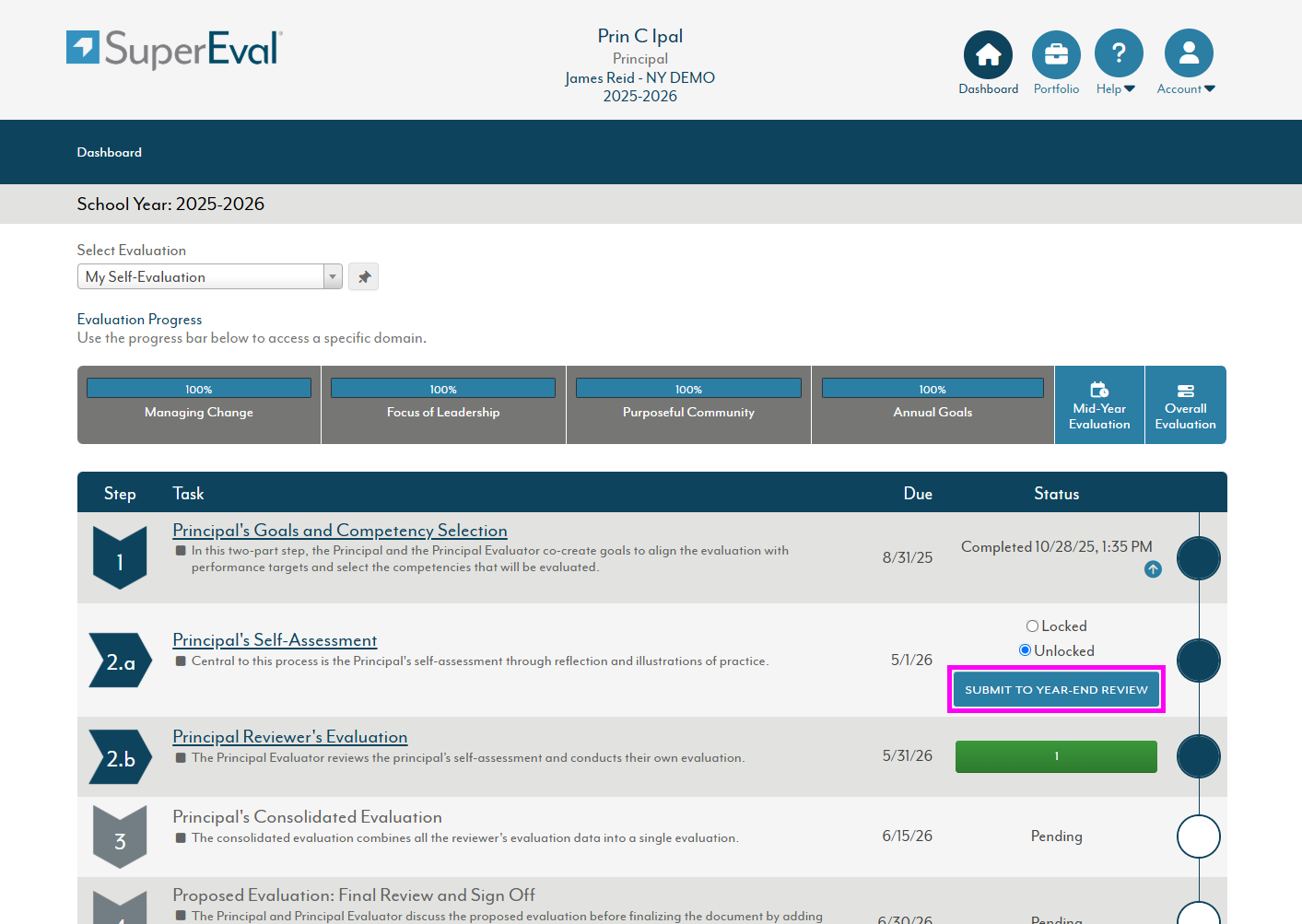The width and height of the screenshot is (1302, 924).
Task: Click the green reviewer status bar
Action: click(1056, 756)
